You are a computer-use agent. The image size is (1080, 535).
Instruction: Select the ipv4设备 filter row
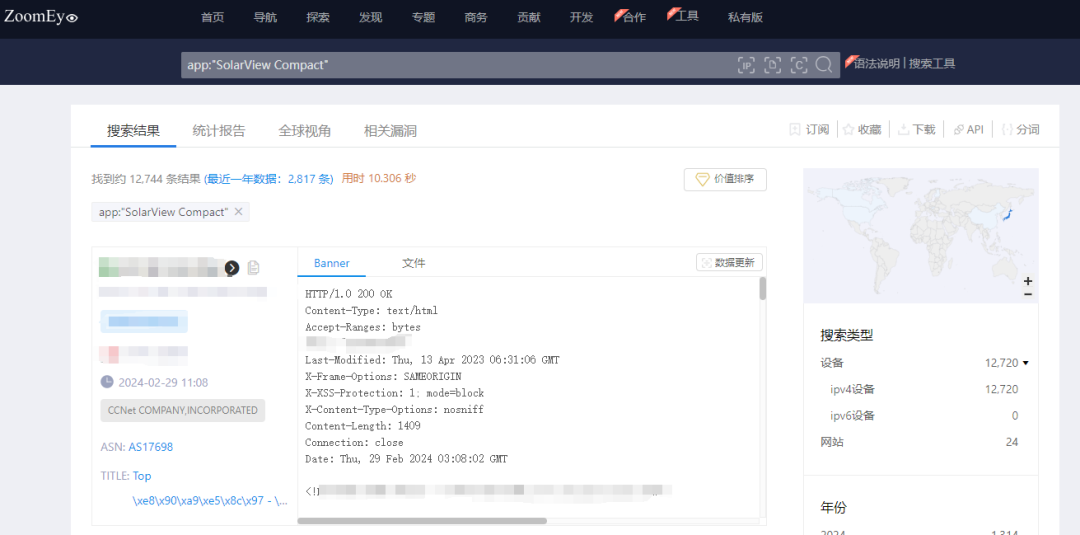(x=924, y=389)
